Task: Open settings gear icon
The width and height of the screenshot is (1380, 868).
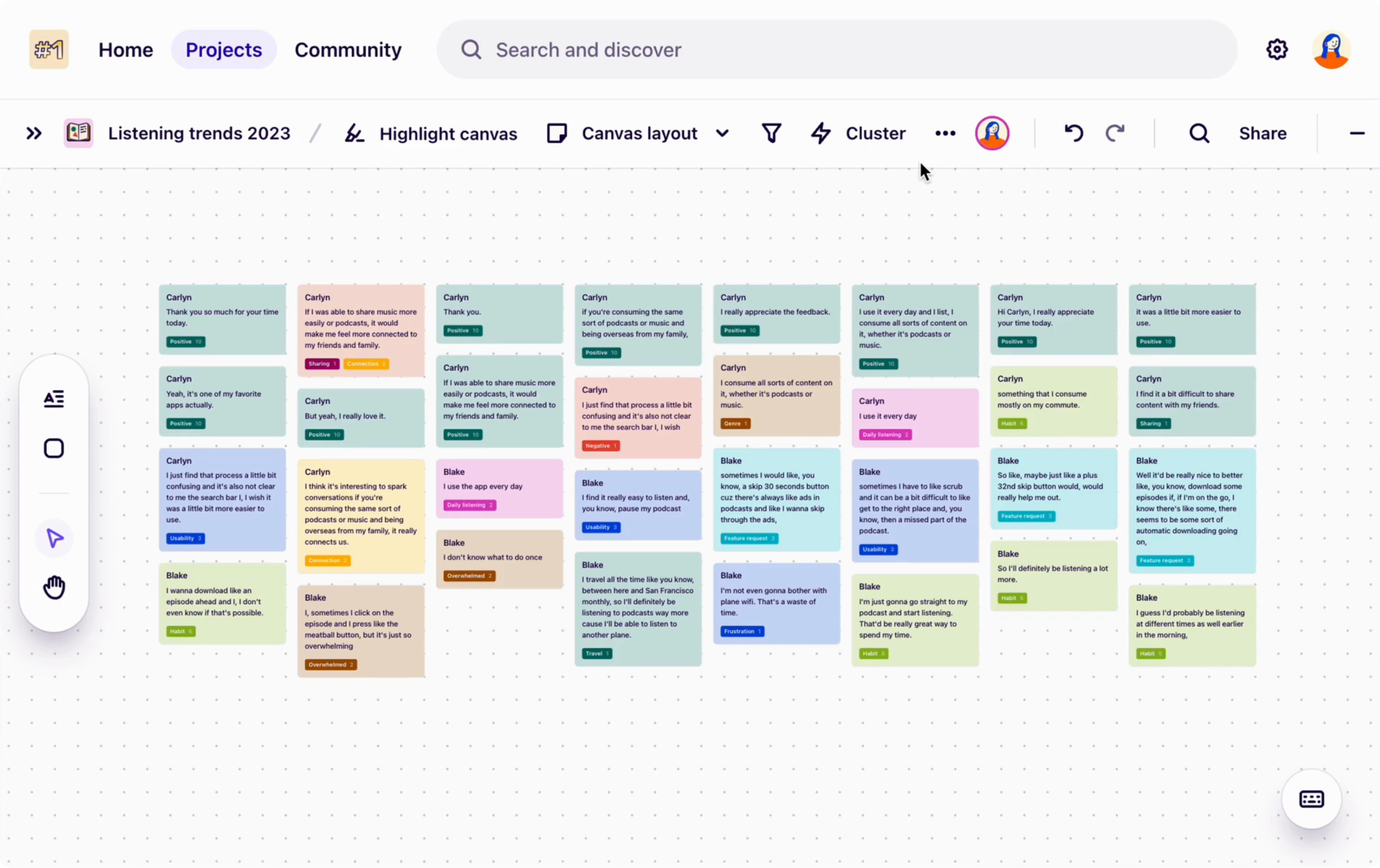Action: click(x=1277, y=49)
